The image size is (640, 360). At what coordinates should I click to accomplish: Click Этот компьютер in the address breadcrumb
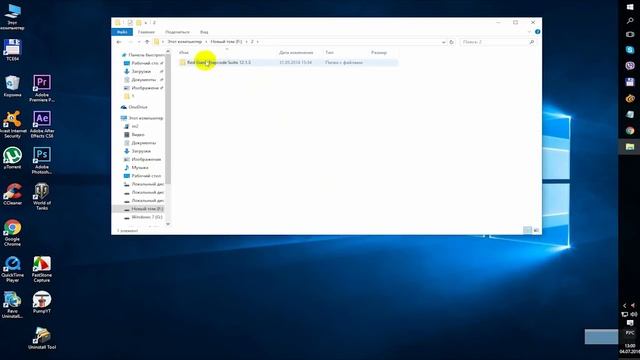pyautogui.click(x=184, y=42)
